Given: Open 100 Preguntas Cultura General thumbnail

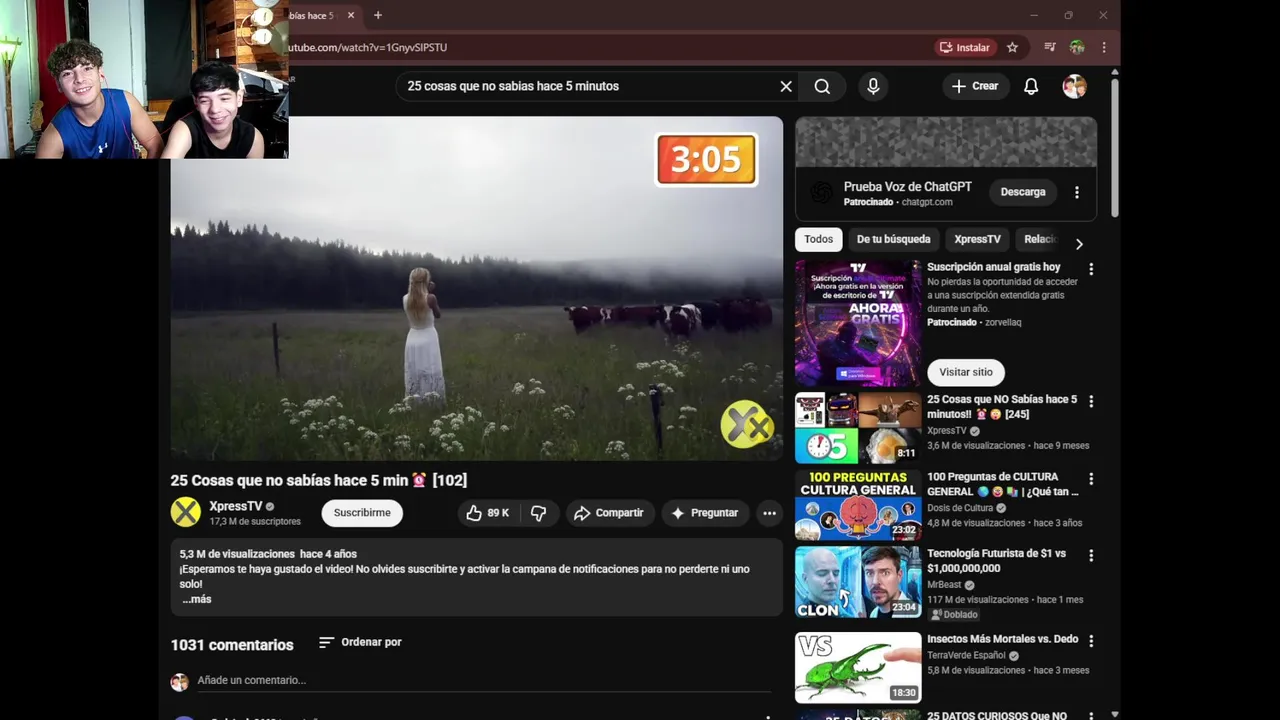Looking at the screenshot, I should 858,505.
